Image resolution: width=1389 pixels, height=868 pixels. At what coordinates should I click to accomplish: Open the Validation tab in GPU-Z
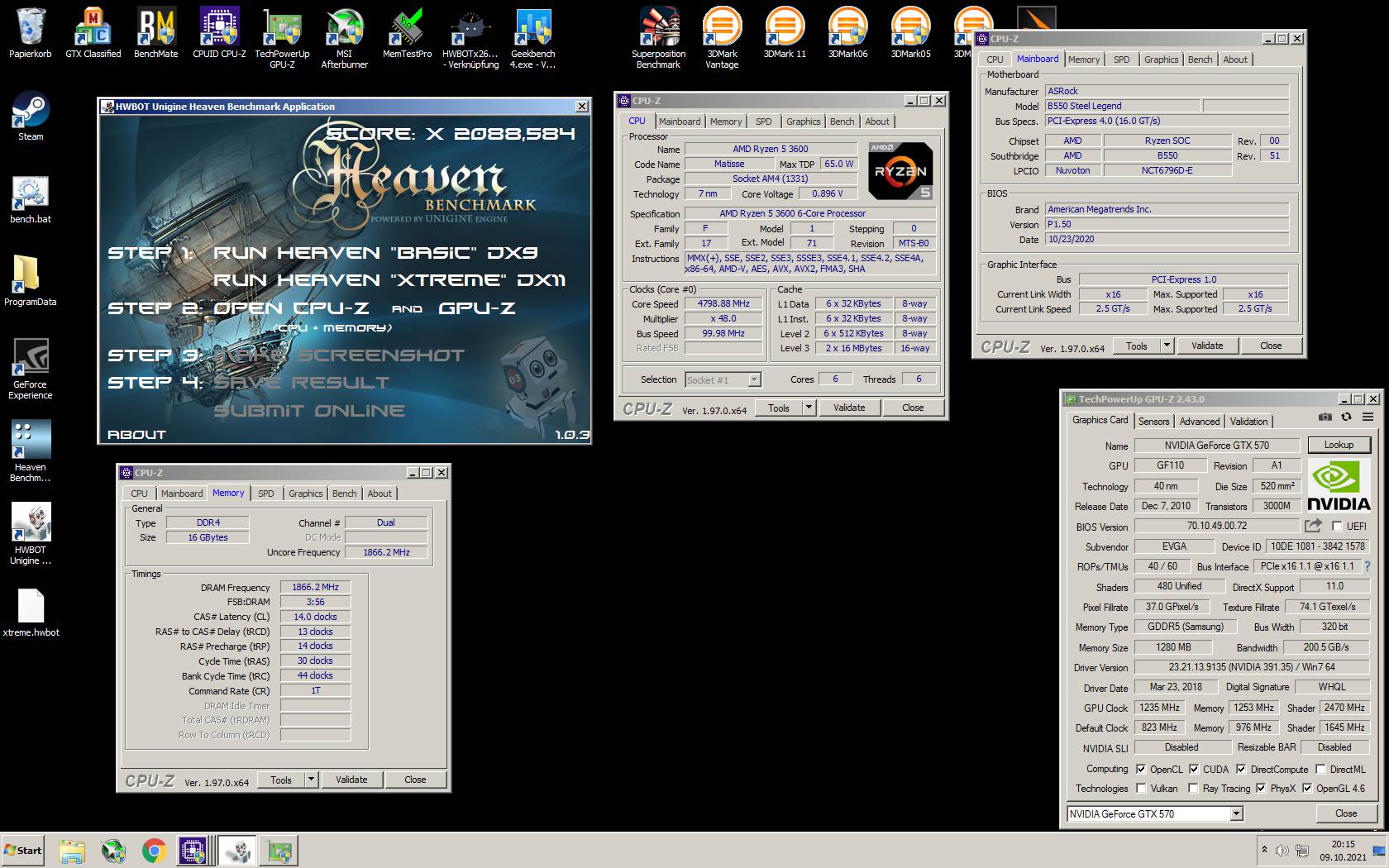point(1248,421)
